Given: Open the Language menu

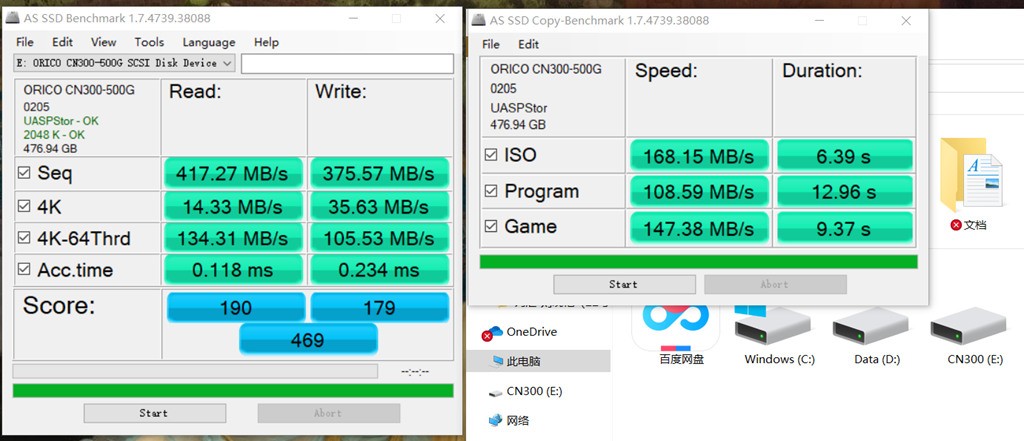Looking at the screenshot, I should coord(209,42).
